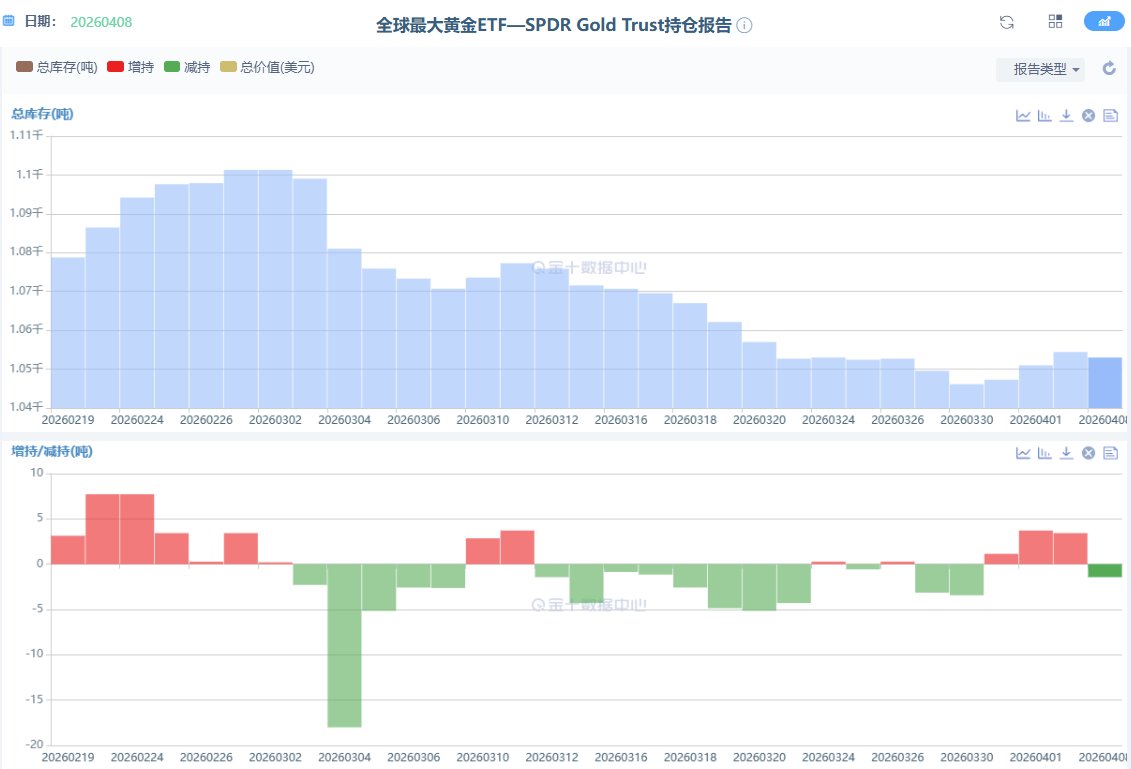
Task: Open date picker showing 20260408
Action: pyautogui.click(x=101, y=22)
